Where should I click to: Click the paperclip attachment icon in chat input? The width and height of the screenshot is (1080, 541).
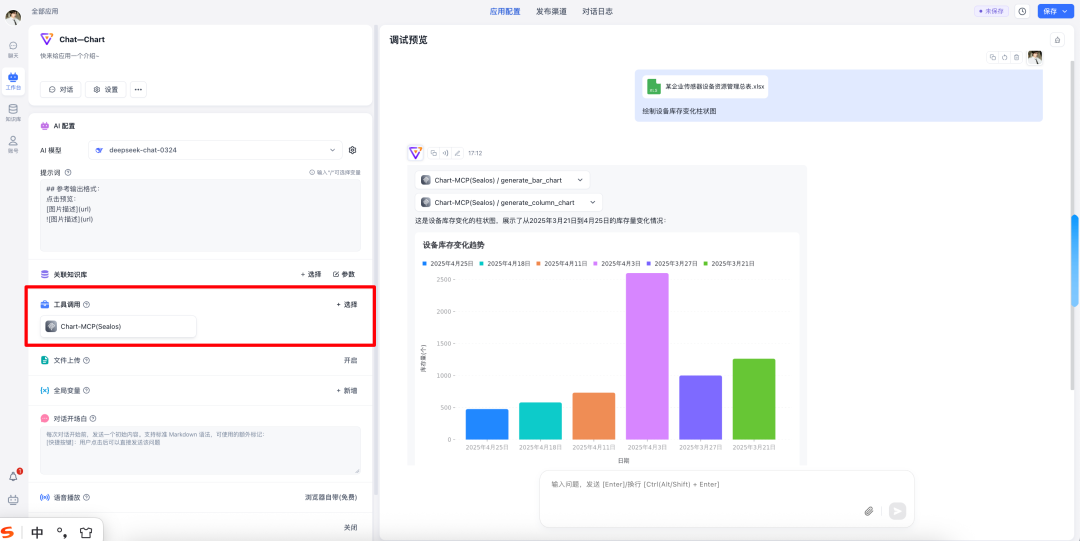coord(869,511)
